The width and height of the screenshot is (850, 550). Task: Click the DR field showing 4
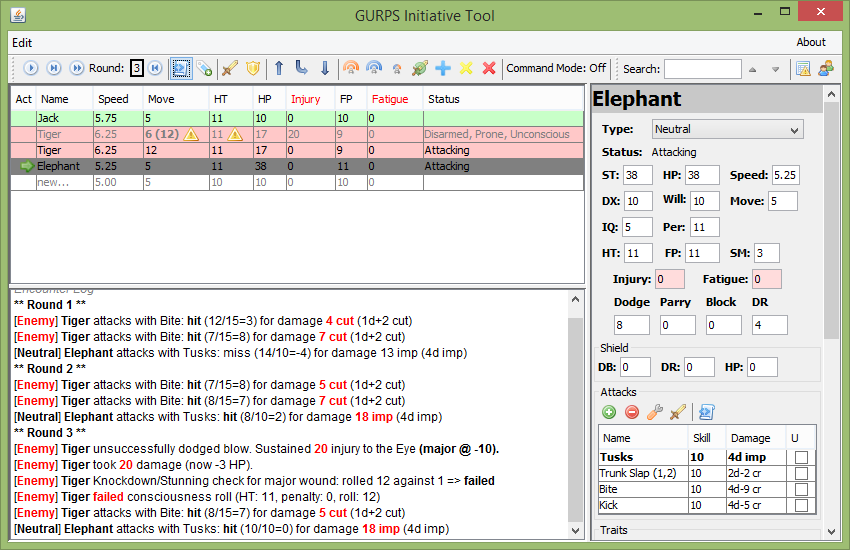click(x=769, y=325)
